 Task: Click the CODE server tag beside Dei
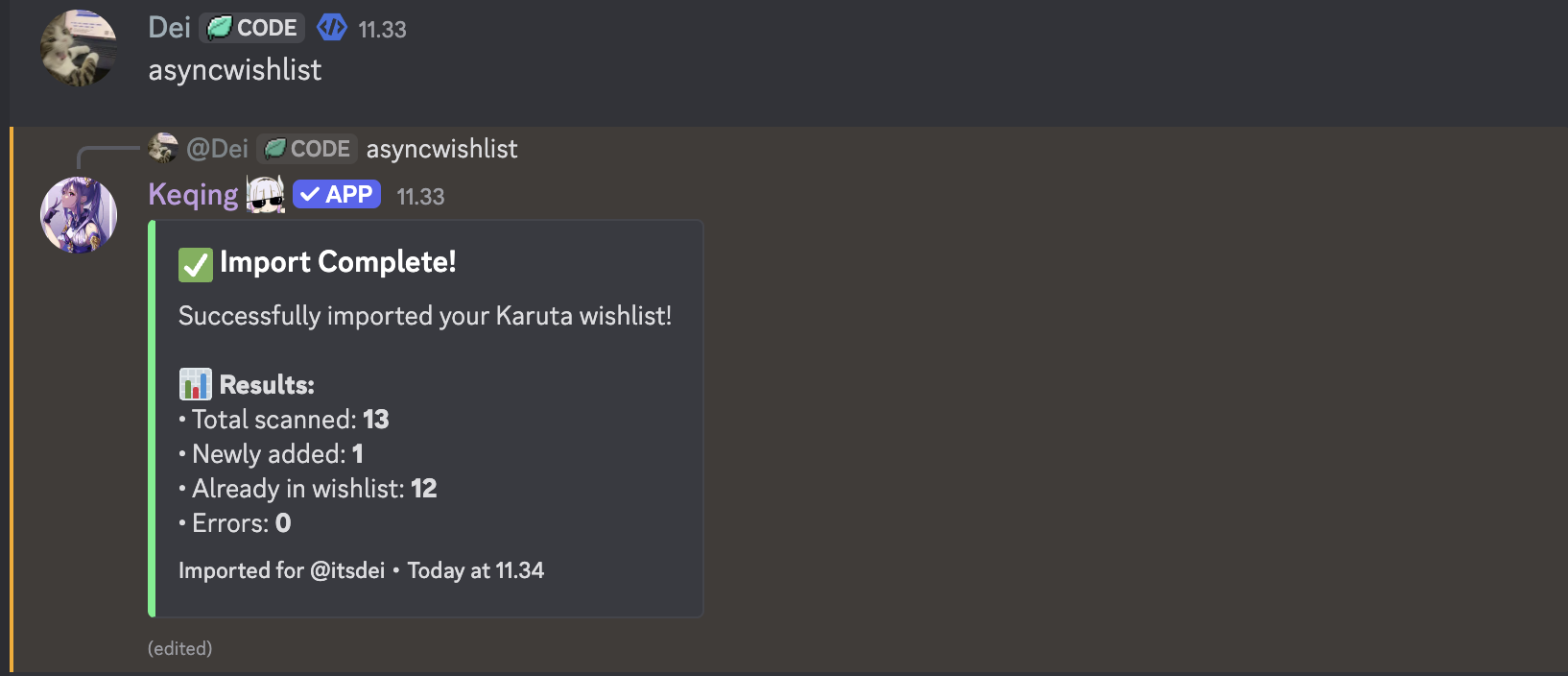252,28
